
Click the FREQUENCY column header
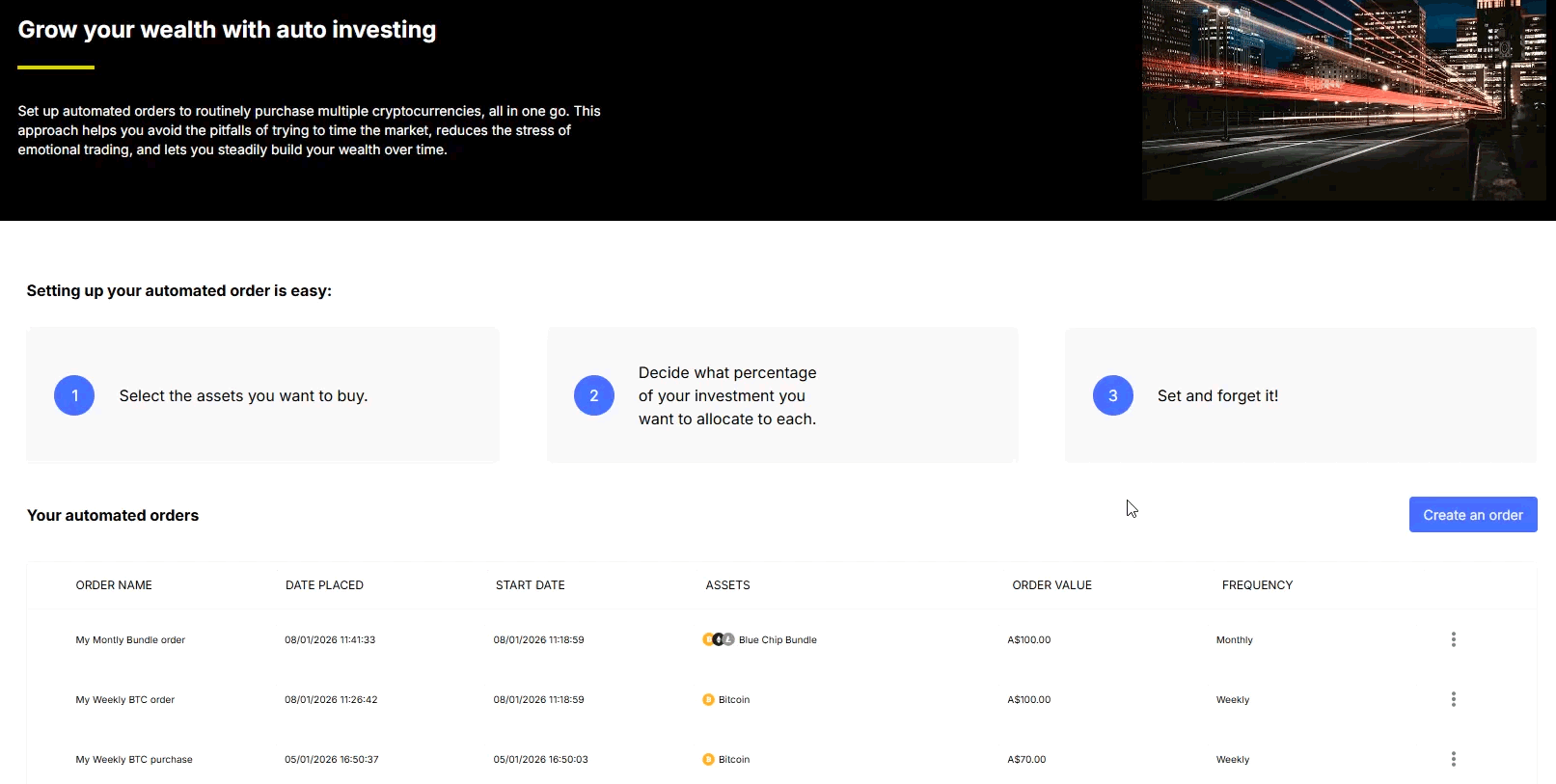[x=1257, y=585]
